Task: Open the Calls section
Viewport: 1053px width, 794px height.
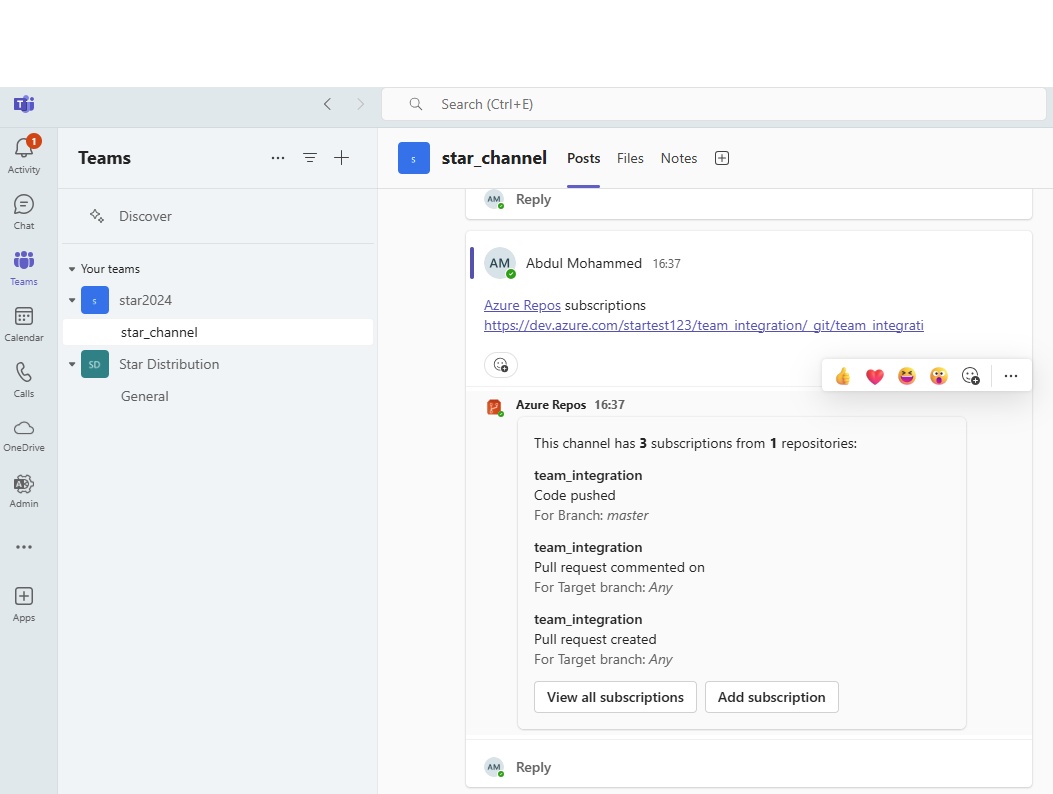Action: pyautogui.click(x=24, y=380)
